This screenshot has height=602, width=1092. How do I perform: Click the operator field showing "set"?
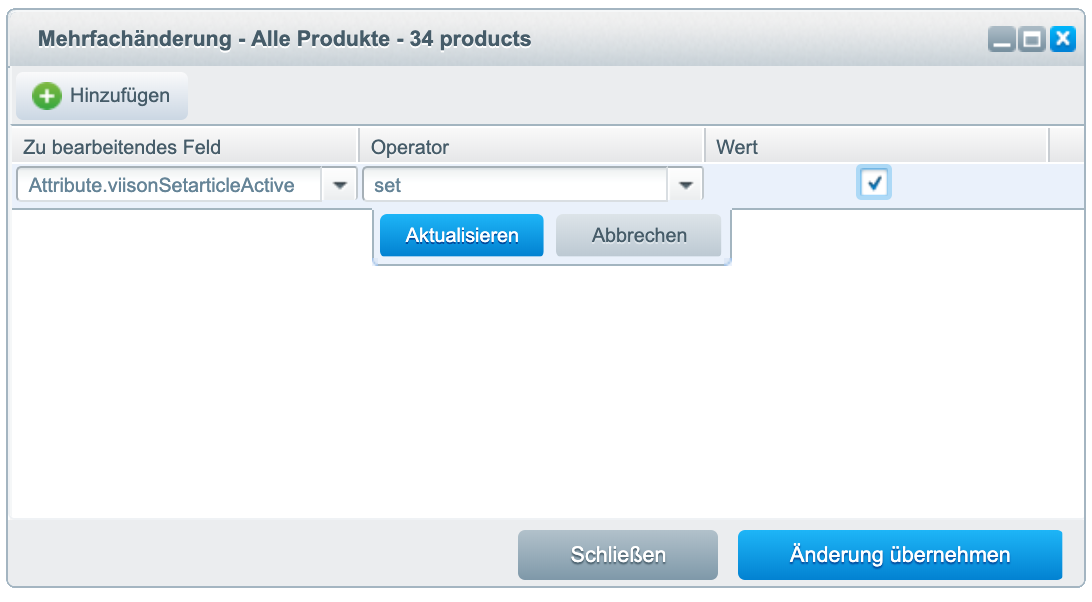point(514,185)
